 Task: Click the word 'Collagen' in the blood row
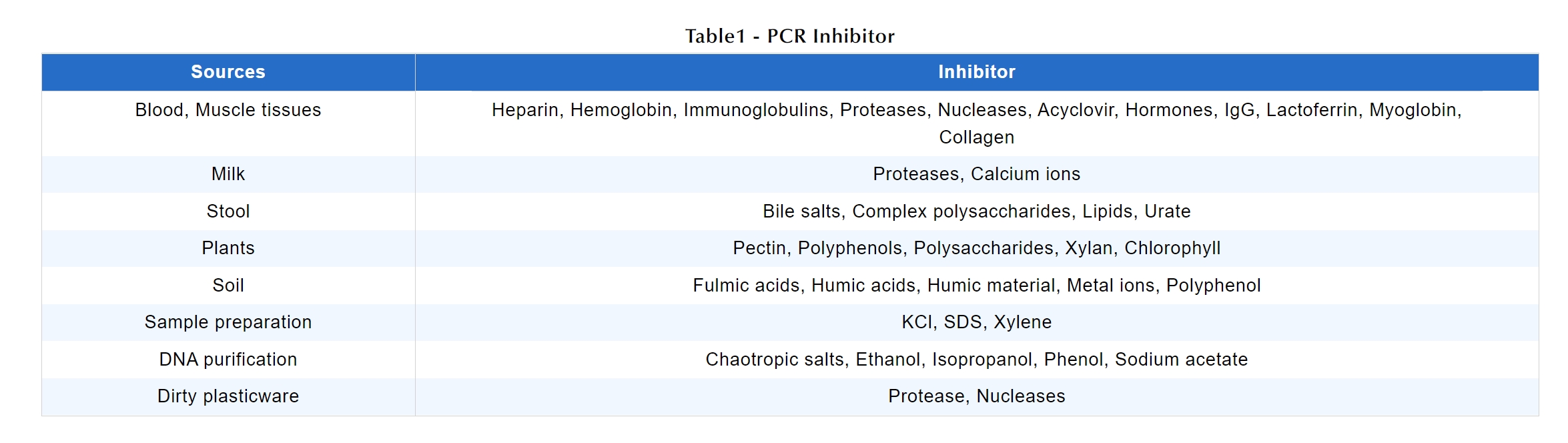(x=977, y=137)
